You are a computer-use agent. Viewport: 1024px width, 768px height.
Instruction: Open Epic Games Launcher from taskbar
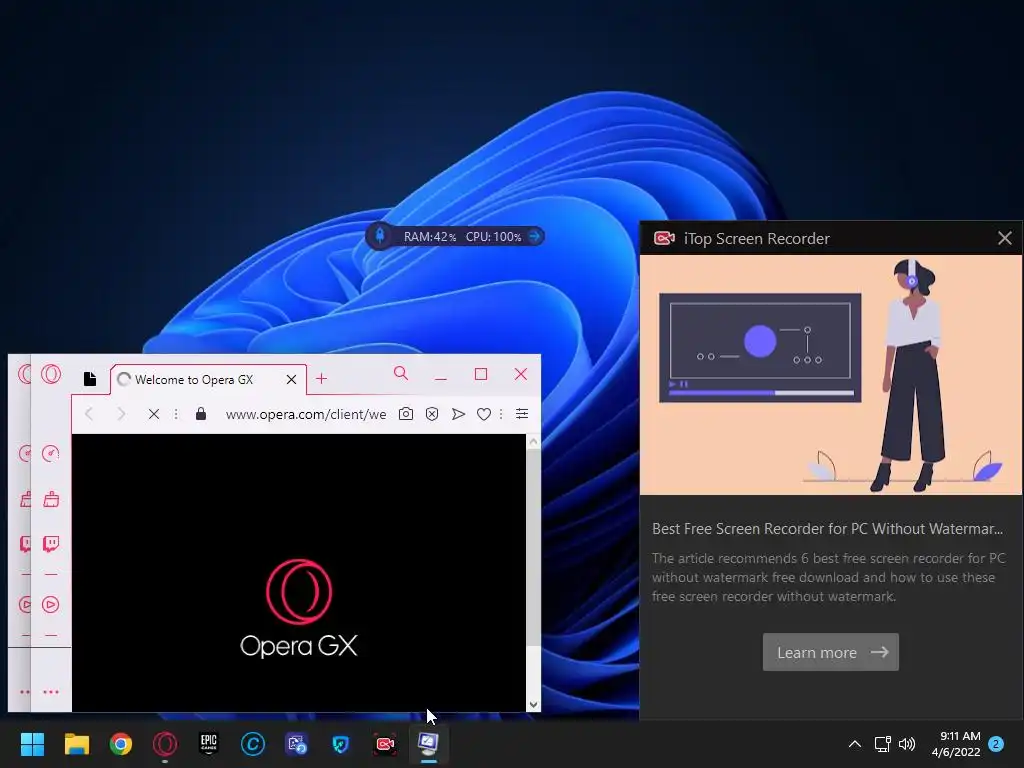pos(209,744)
